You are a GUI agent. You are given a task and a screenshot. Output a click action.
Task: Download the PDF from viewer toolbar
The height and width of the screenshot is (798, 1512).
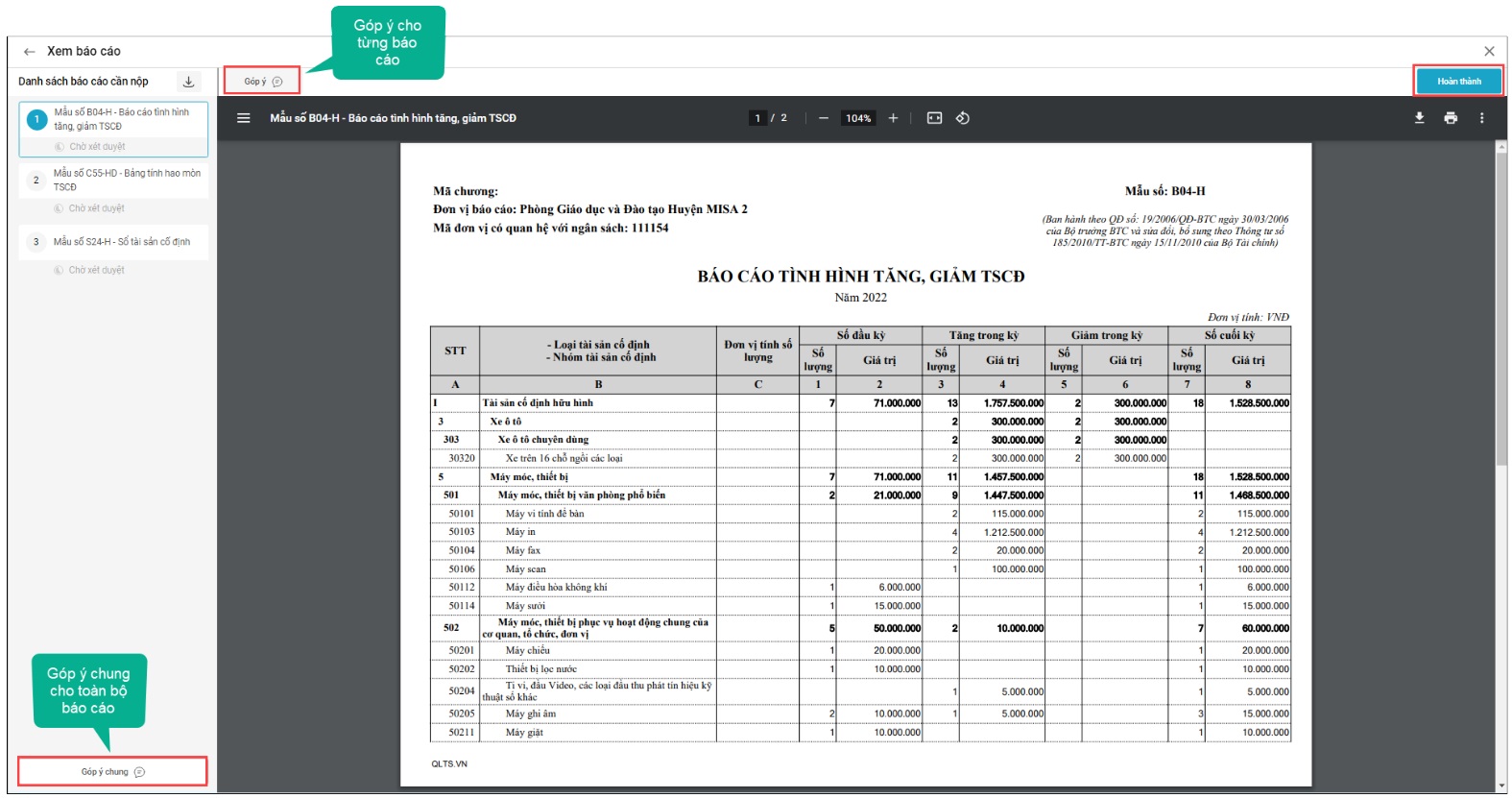tap(1419, 118)
